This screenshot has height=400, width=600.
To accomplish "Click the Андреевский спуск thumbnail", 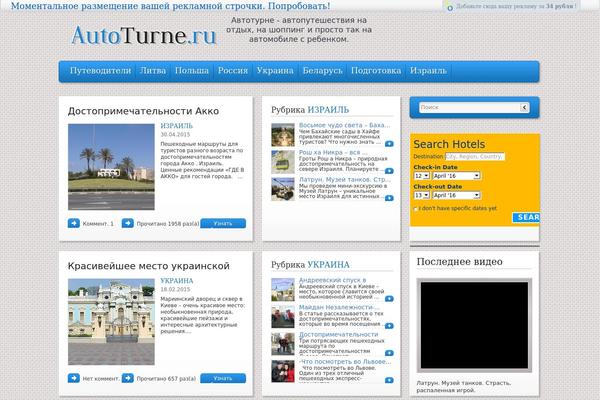I will click(x=283, y=290).
